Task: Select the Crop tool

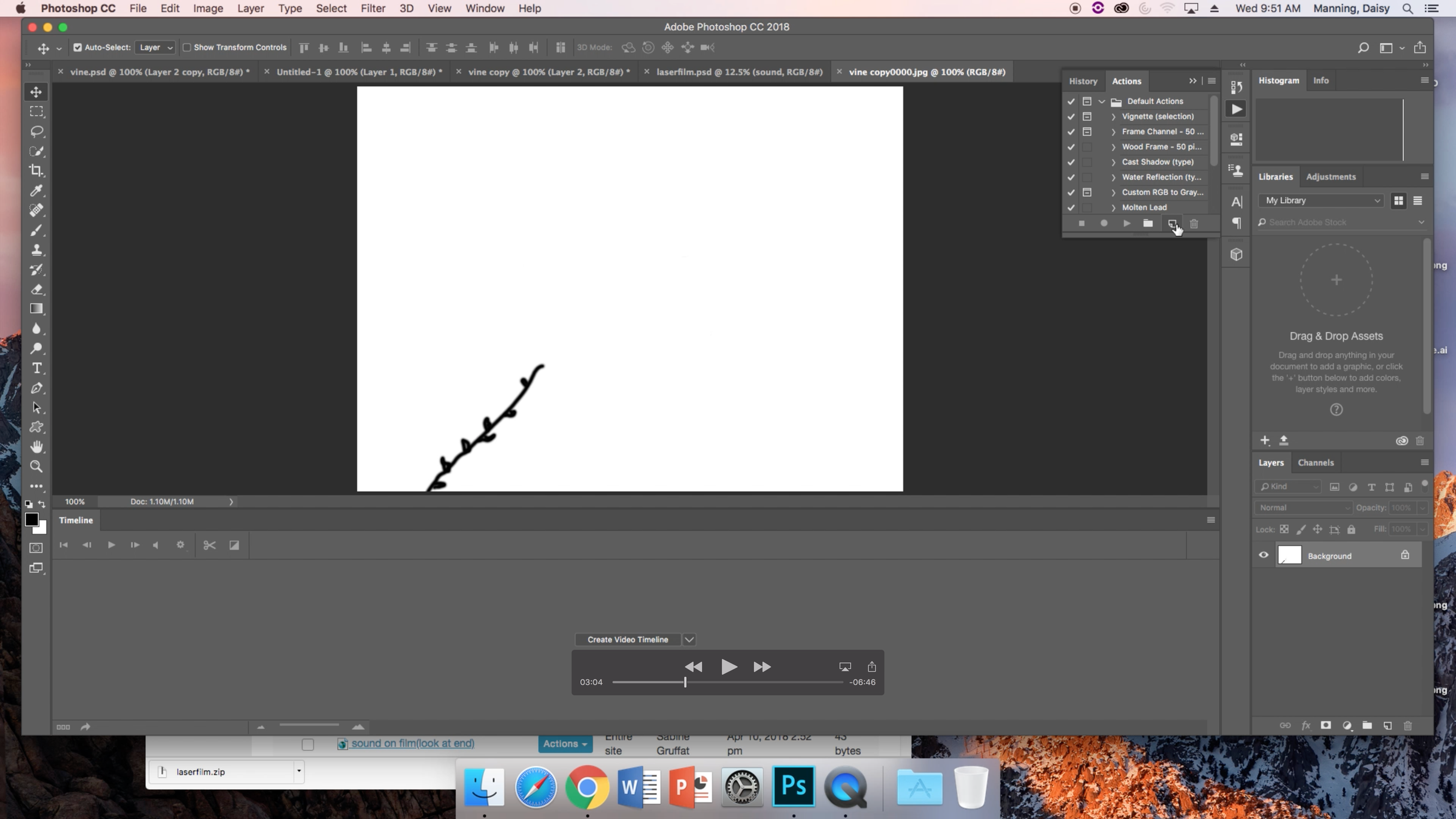Action: coord(36,170)
